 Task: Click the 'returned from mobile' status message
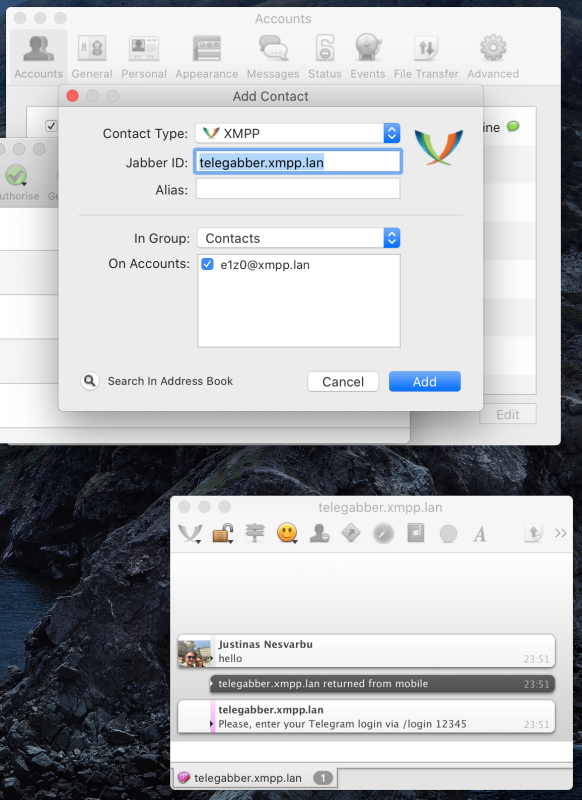pyautogui.click(x=383, y=684)
